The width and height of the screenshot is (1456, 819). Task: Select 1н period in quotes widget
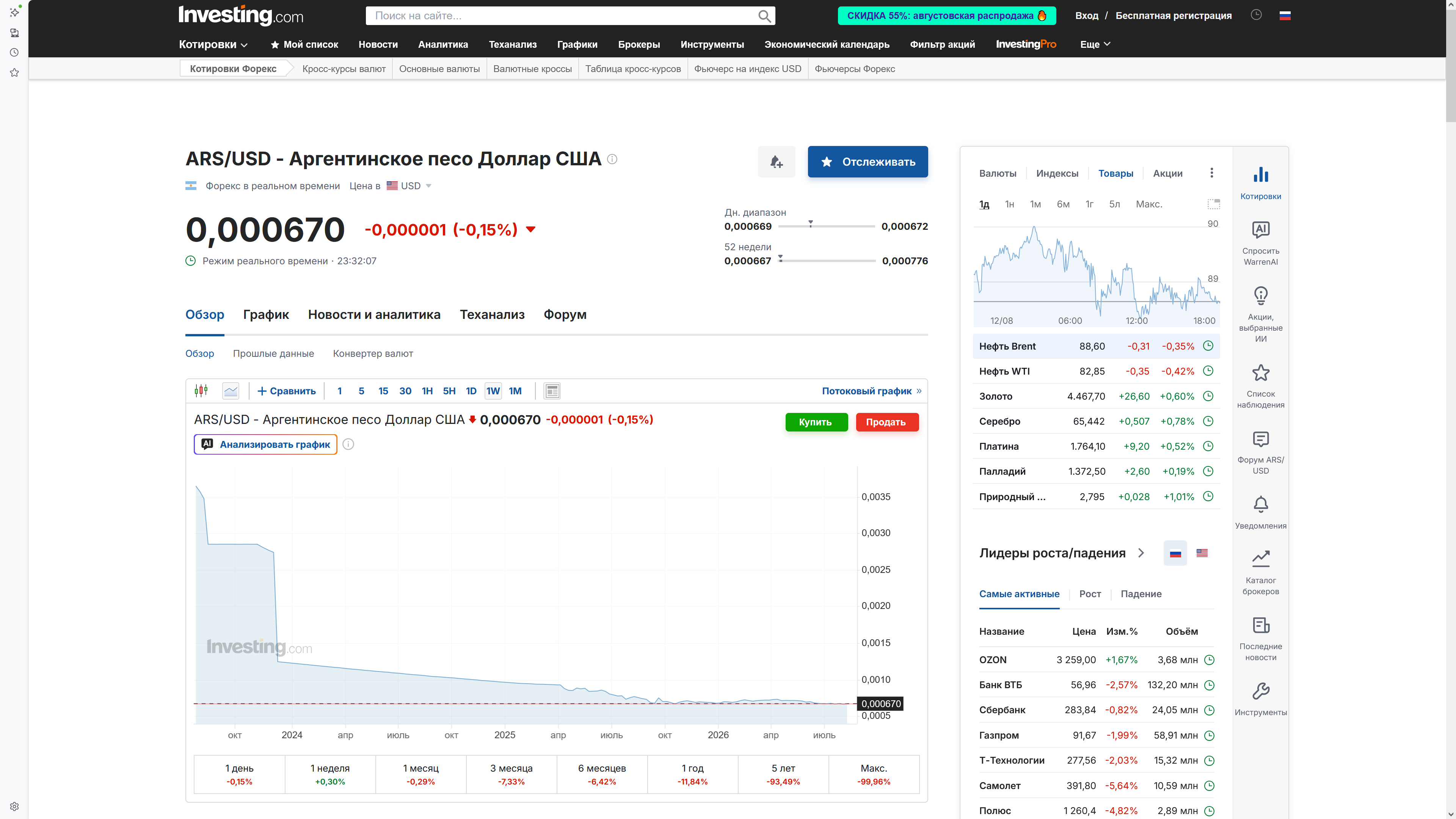point(1009,204)
